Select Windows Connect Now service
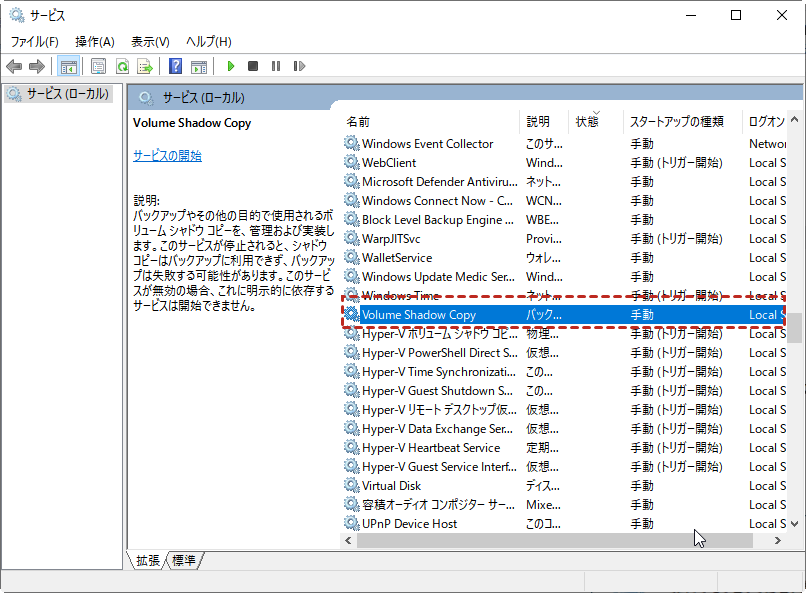 (564, 200)
